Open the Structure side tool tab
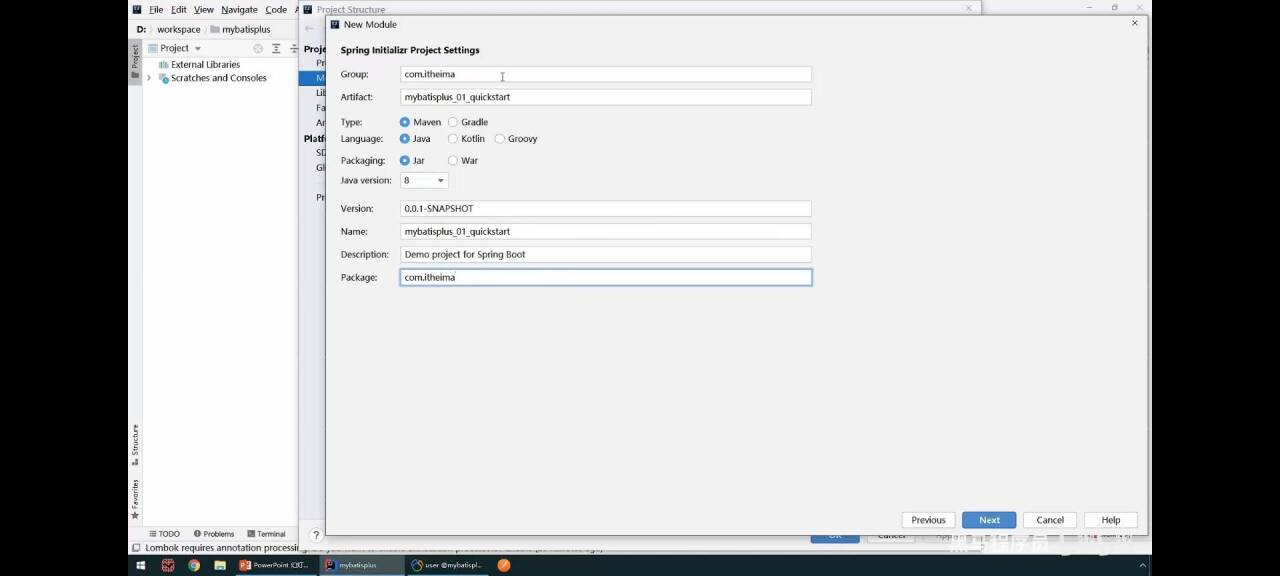Viewport: 1280px width, 576px height. [135, 445]
